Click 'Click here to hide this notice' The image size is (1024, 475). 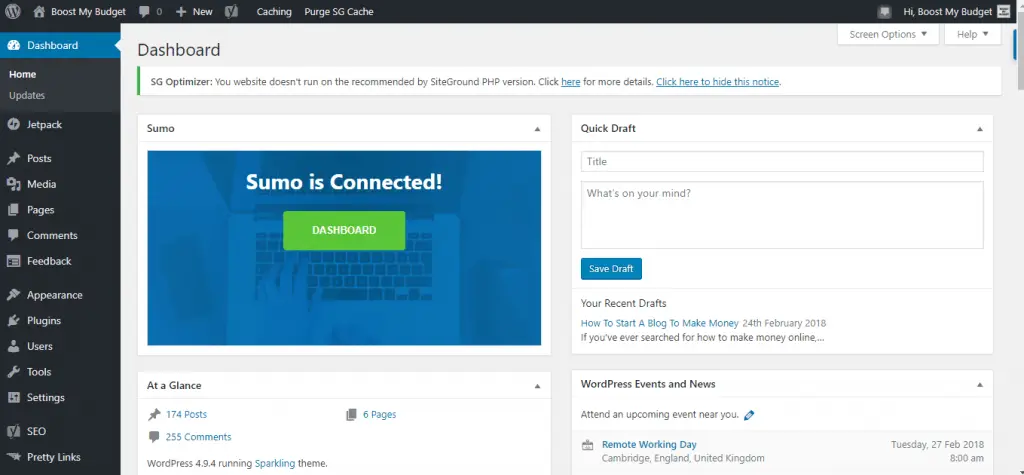(x=718, y=82)
